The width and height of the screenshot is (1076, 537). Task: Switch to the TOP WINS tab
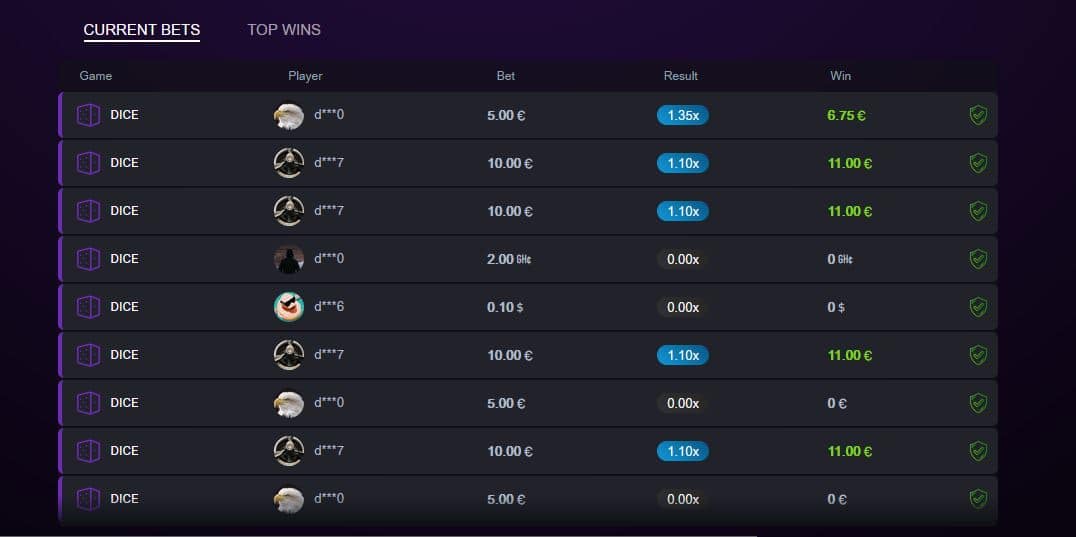pyautogui.click(x=284, y=29)
